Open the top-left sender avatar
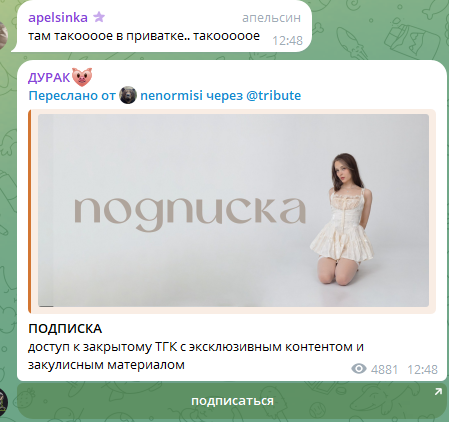Image resolution: width=449 pixels, height=422 pixels. click(3, 35)
